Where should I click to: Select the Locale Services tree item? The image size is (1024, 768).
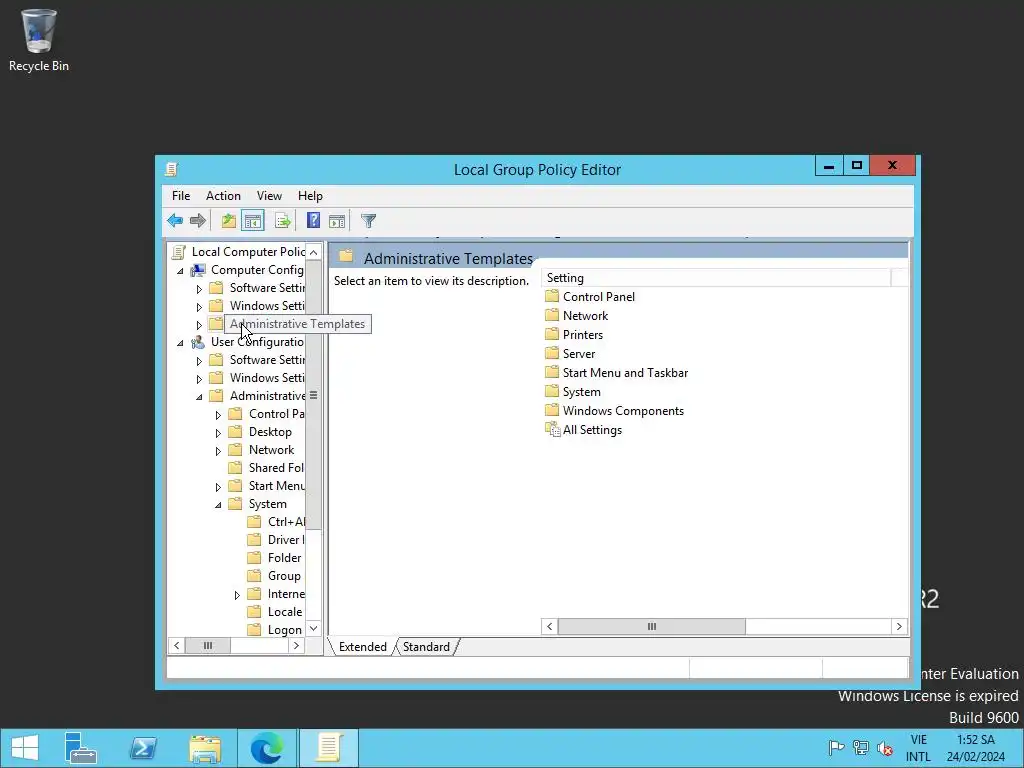(275, 612)
